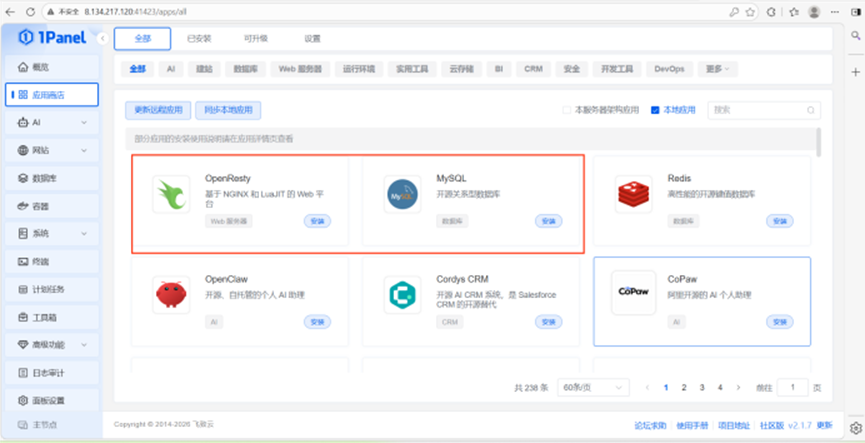865x443 pixels.
Task: Filter by AI category tag
Action: [171, 69]
